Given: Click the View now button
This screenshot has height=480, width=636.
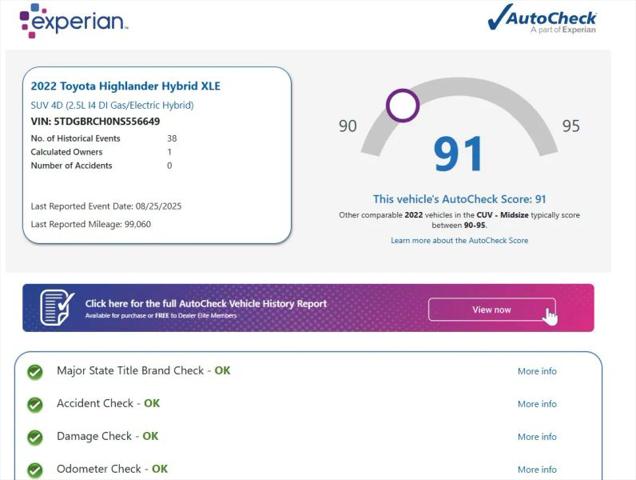Looking at the screenshot, I should (x=492, y=310).
